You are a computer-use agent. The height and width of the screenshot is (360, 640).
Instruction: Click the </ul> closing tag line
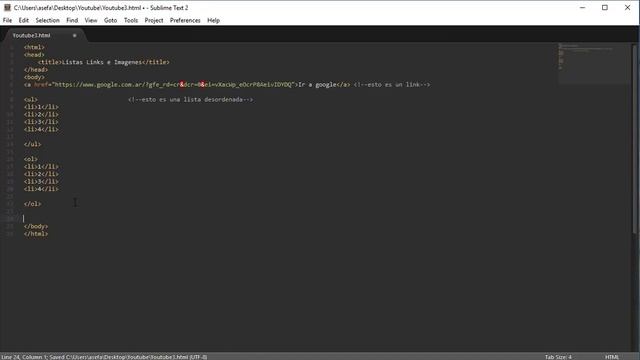click(32, 144)
